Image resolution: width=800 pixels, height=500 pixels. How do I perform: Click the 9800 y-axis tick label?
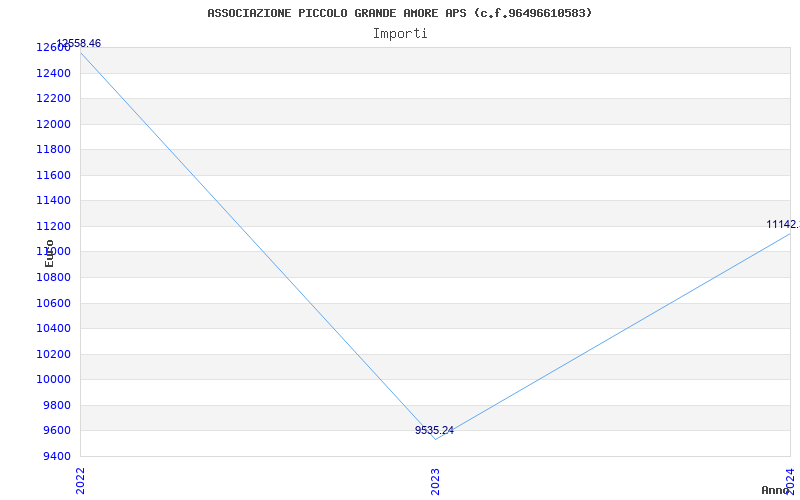click(x=56, y=406)
